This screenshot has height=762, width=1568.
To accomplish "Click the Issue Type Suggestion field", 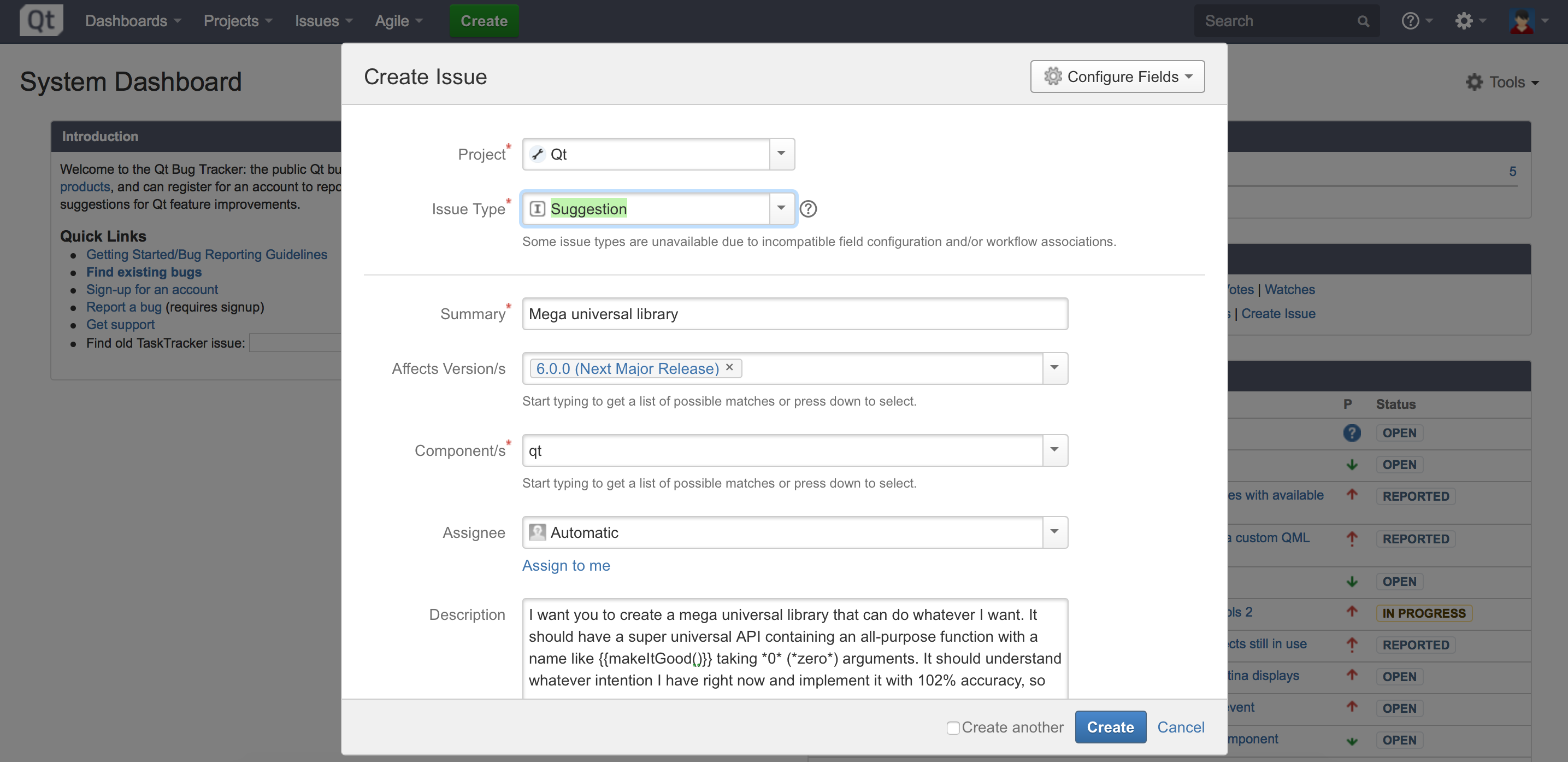I will 646,209.
